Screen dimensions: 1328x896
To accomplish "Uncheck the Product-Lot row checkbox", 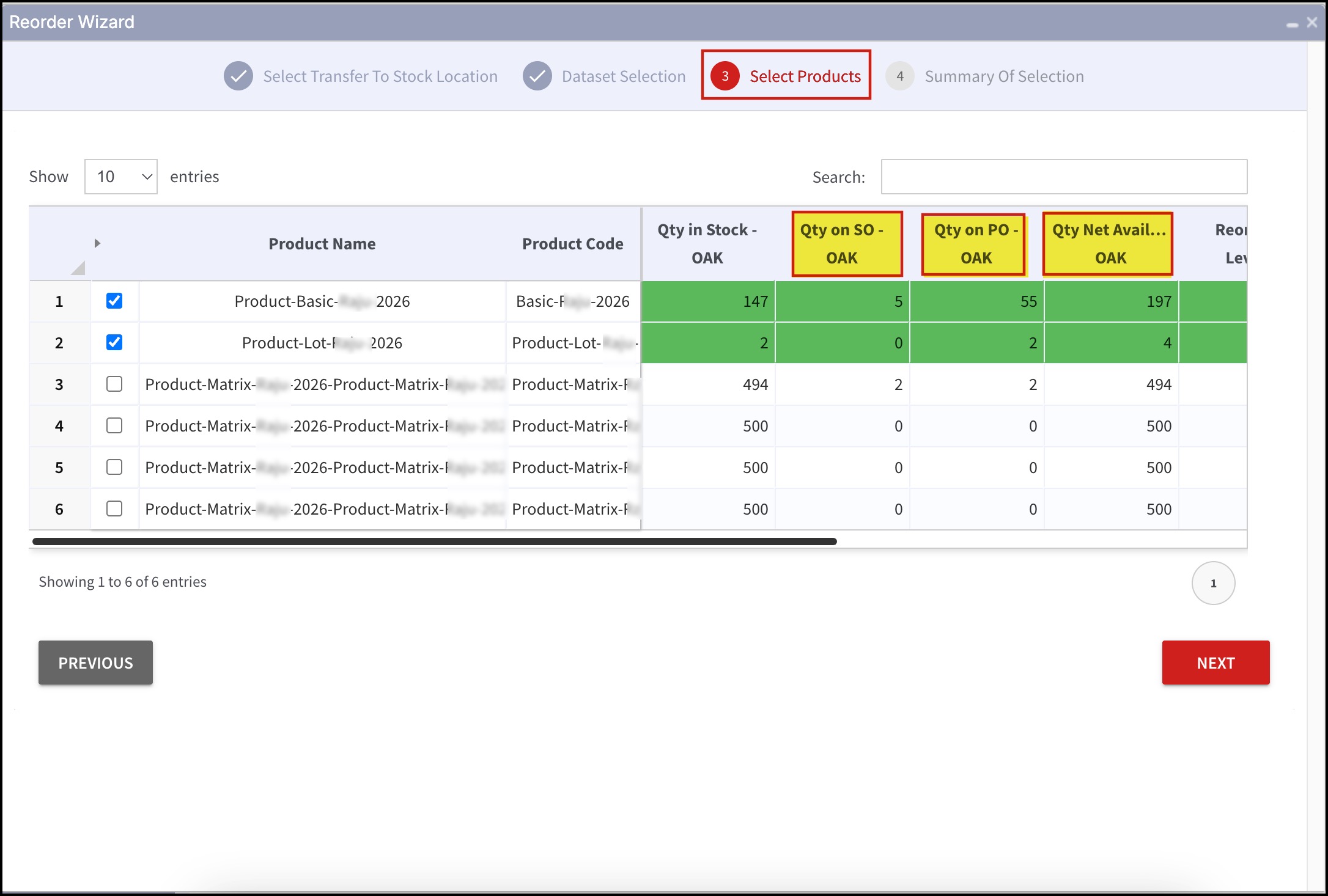I will point(114,342).
